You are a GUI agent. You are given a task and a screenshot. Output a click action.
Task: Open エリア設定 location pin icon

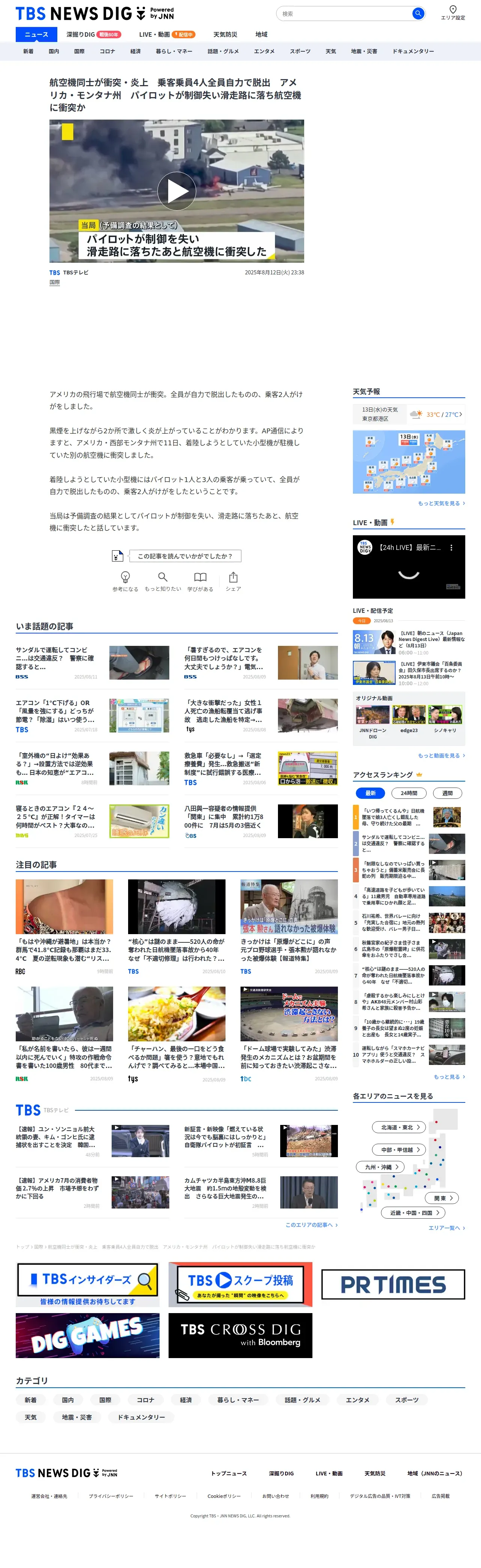click(x=453, y=9)
